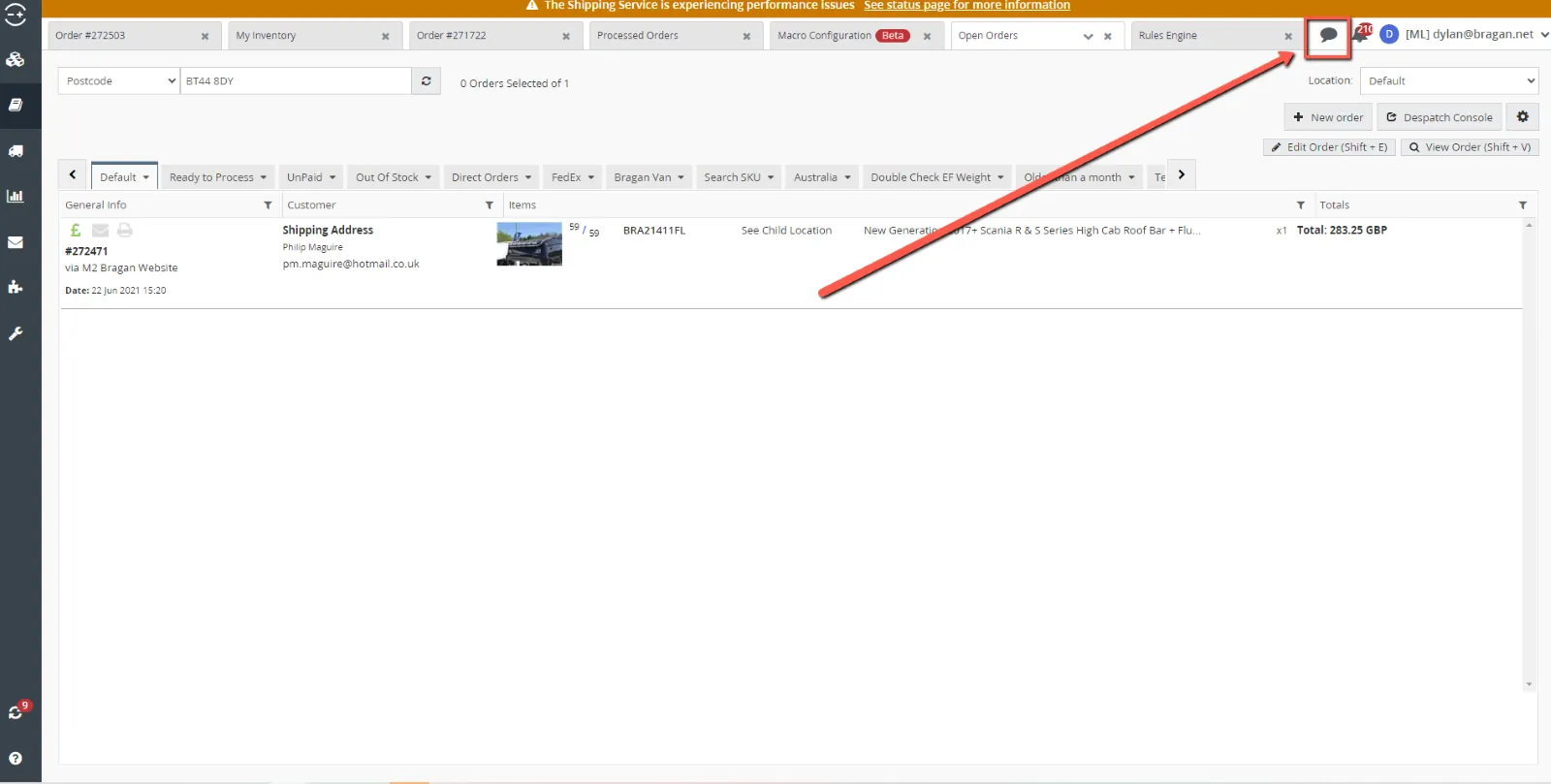Select order number #272471

(86, 251)
